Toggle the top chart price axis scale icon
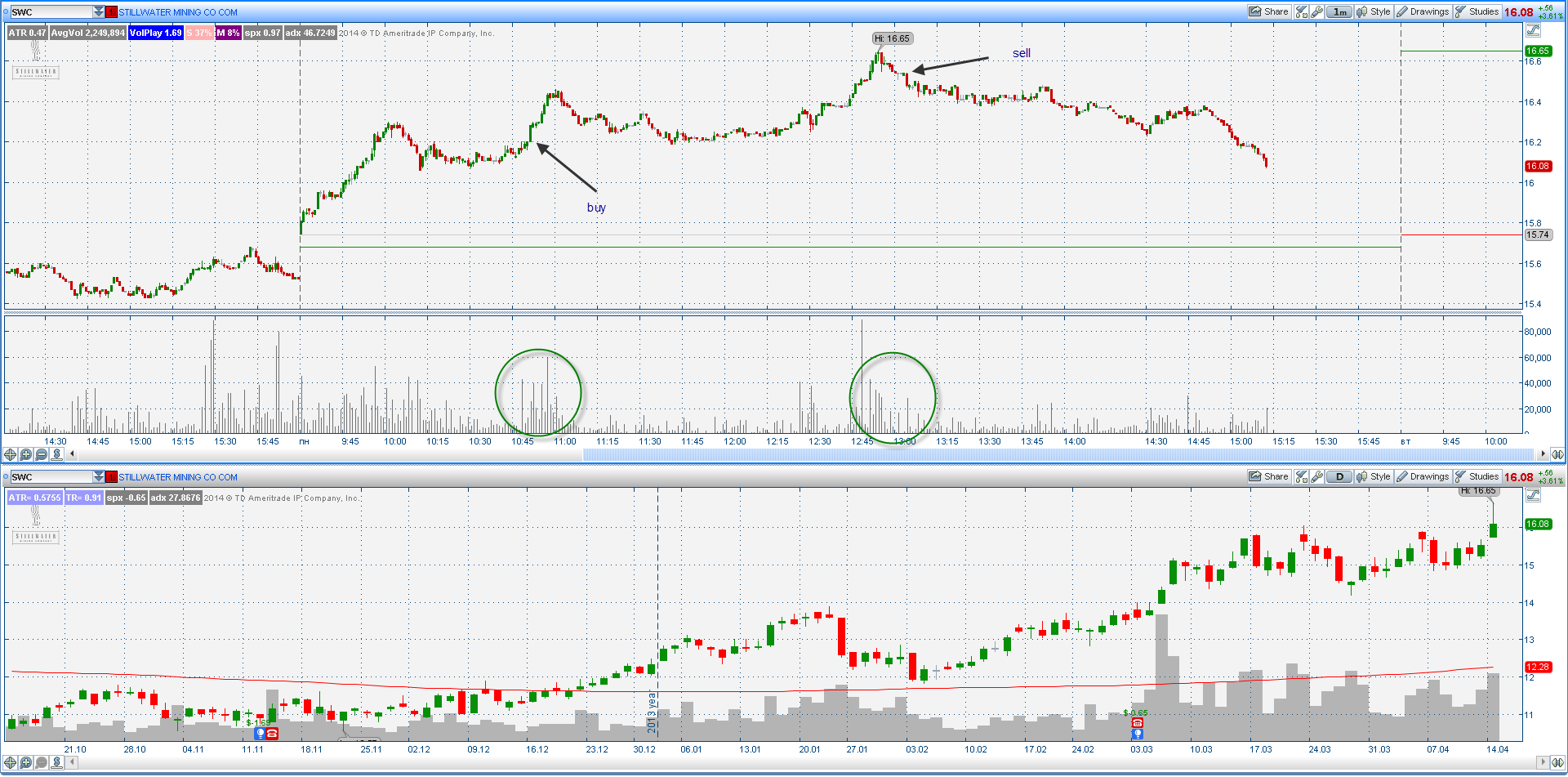 click(1533, 30)
